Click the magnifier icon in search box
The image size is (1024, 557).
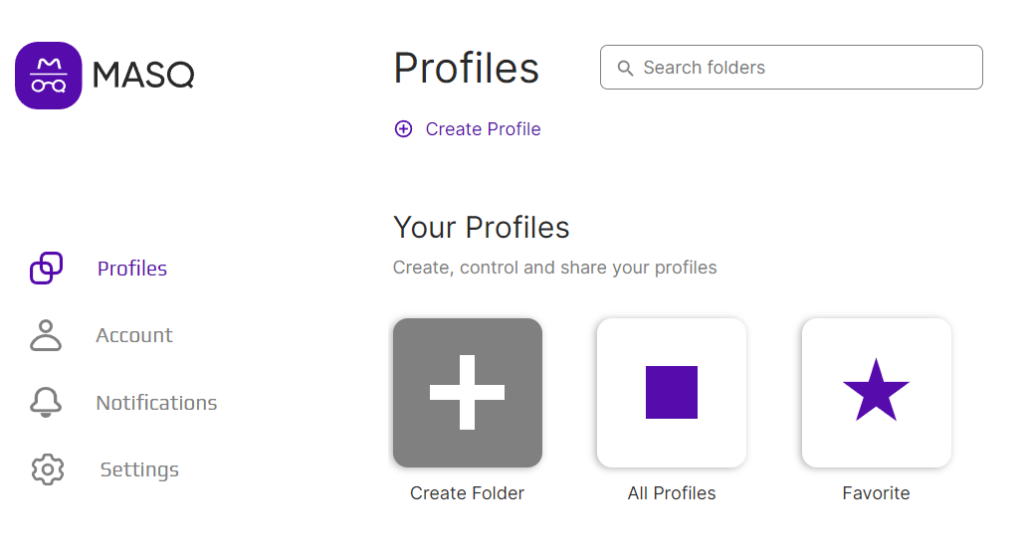(625, 68)
